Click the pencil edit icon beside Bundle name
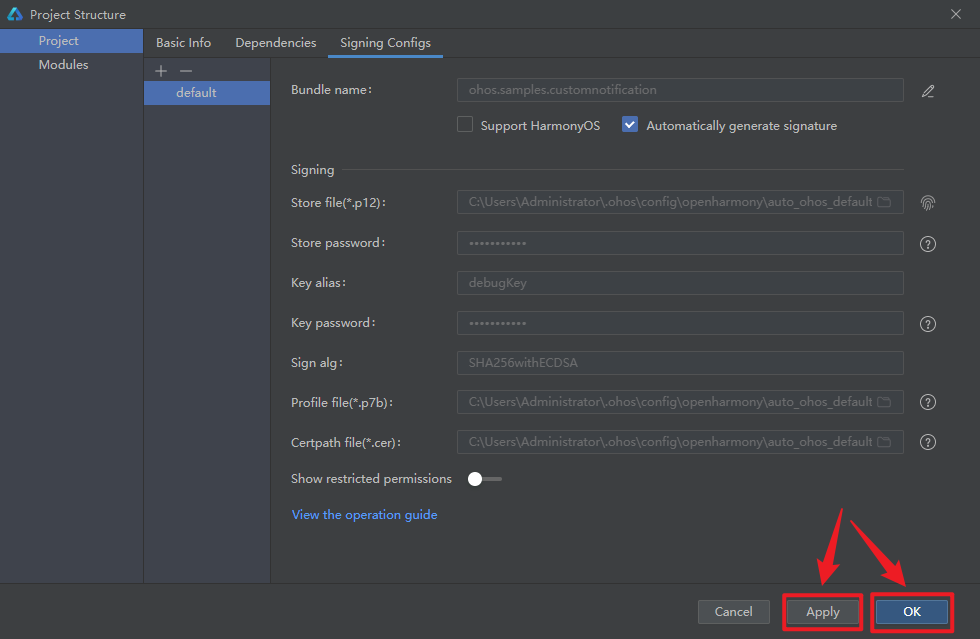 click(x=928, y=91)
